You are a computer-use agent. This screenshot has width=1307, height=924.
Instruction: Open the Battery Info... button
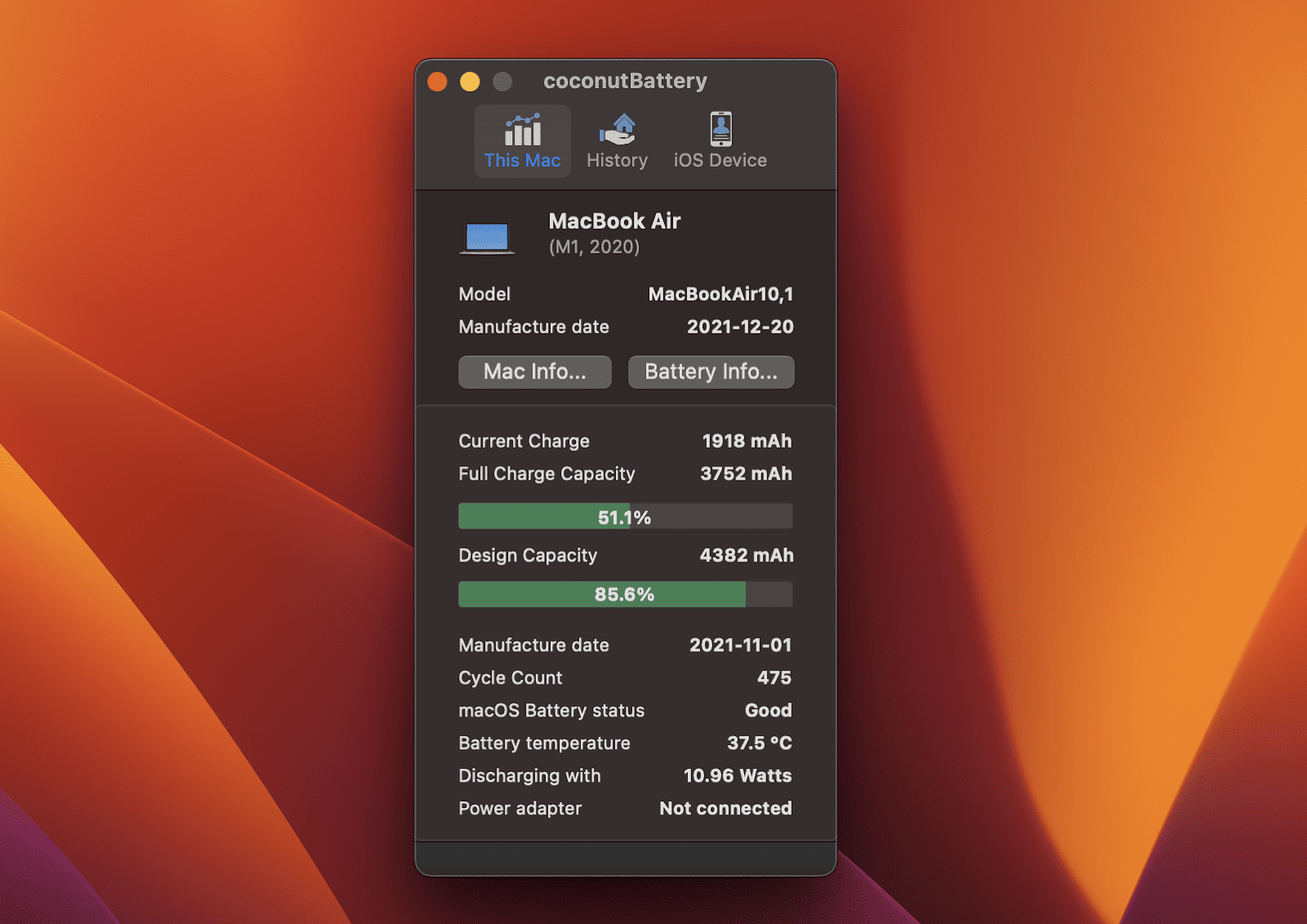tap(711, 372)
